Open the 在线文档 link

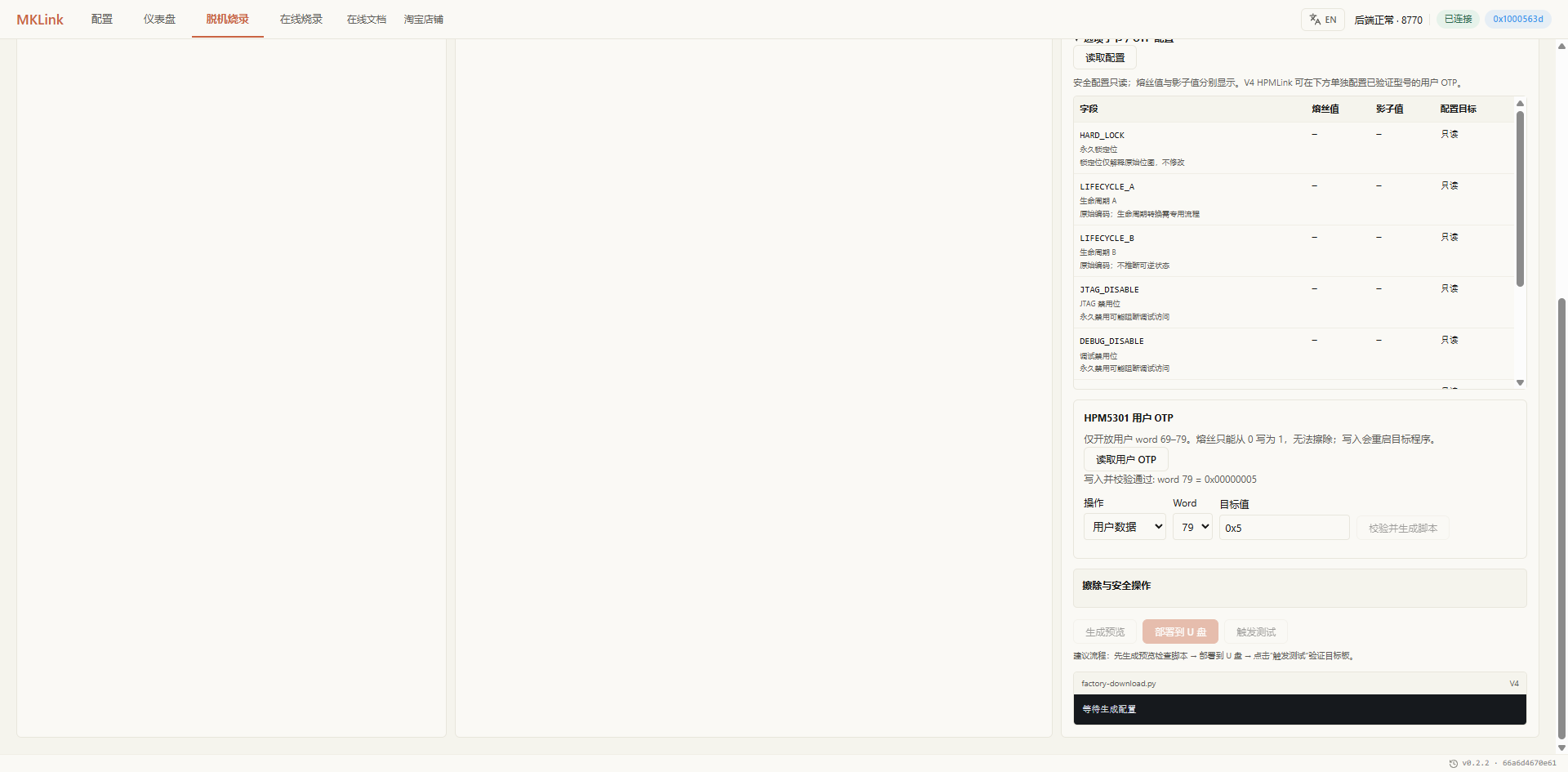pyautogui.click(x=367, y=19)
